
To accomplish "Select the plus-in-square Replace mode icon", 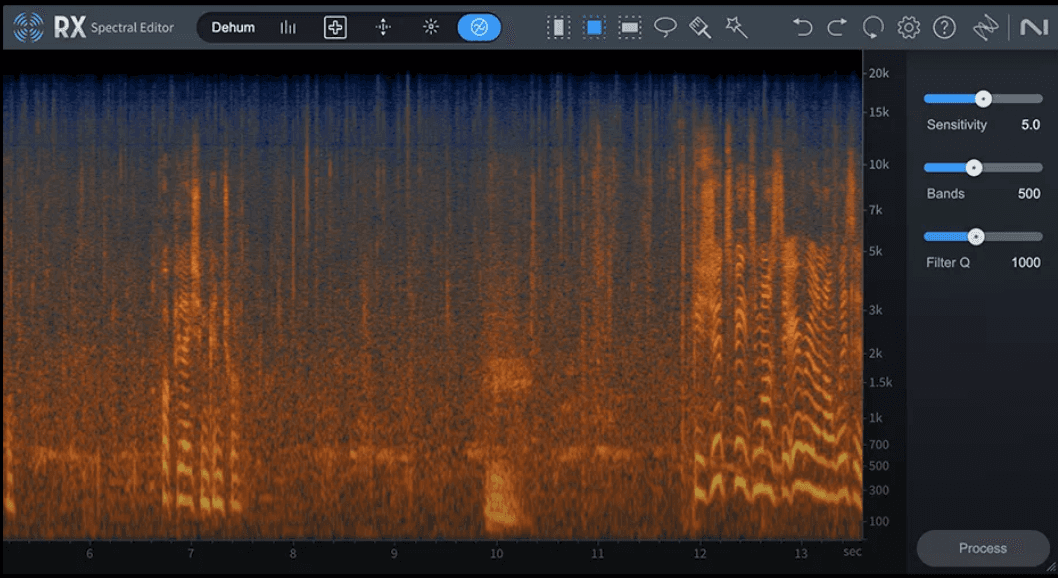I will click(x=335, y=28).
